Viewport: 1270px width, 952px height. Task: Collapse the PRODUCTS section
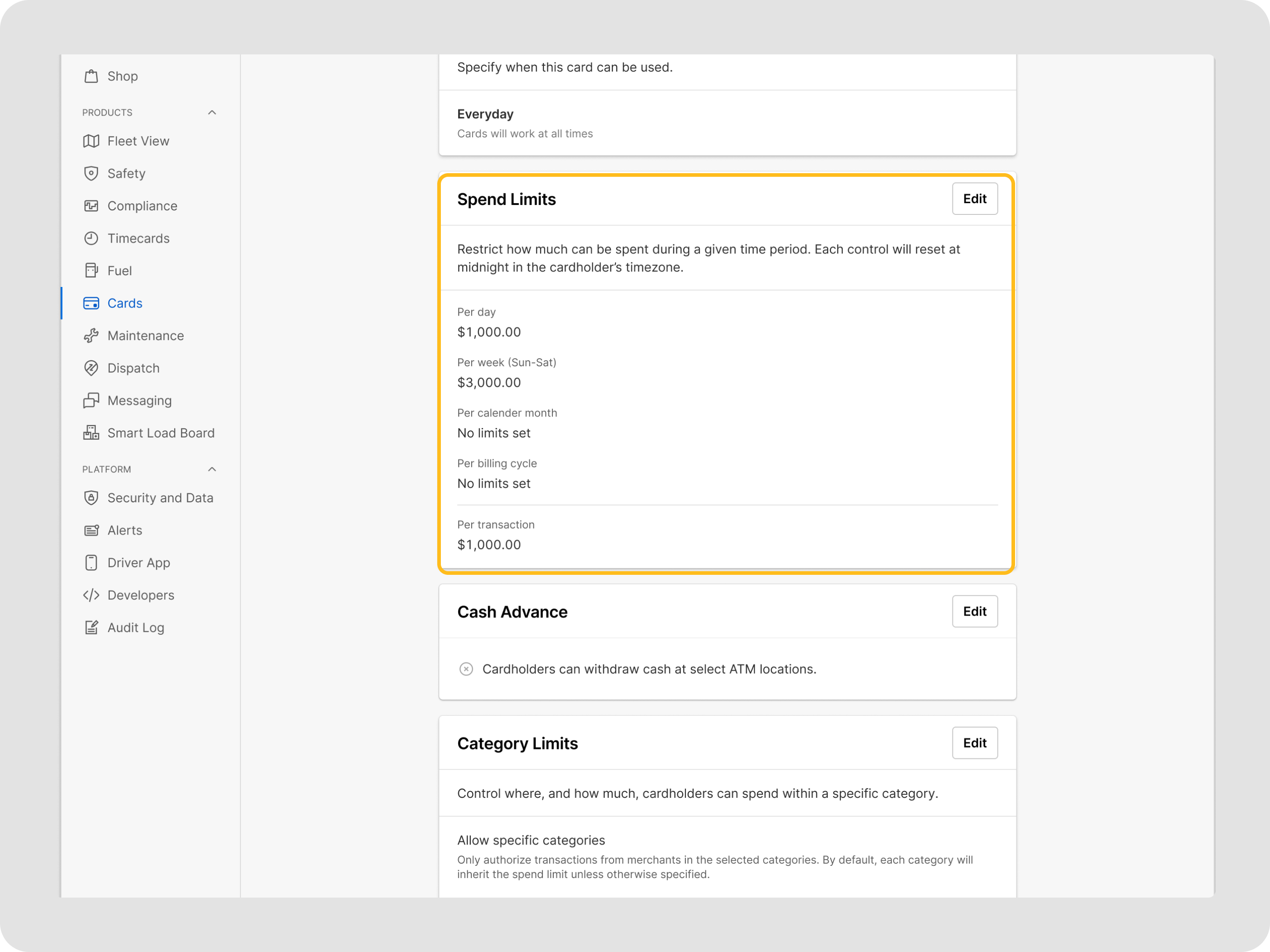point(212,112)
